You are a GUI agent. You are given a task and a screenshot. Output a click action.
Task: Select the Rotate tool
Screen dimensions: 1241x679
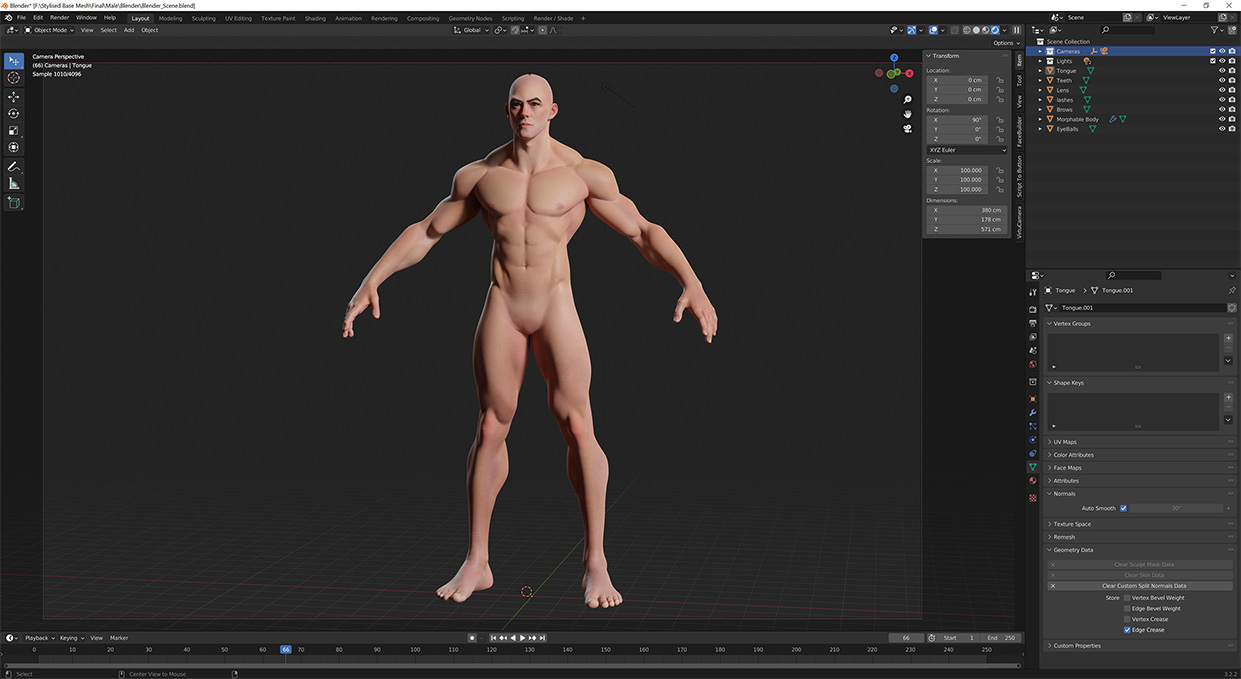pyautogui.click(x=14, y=114)
